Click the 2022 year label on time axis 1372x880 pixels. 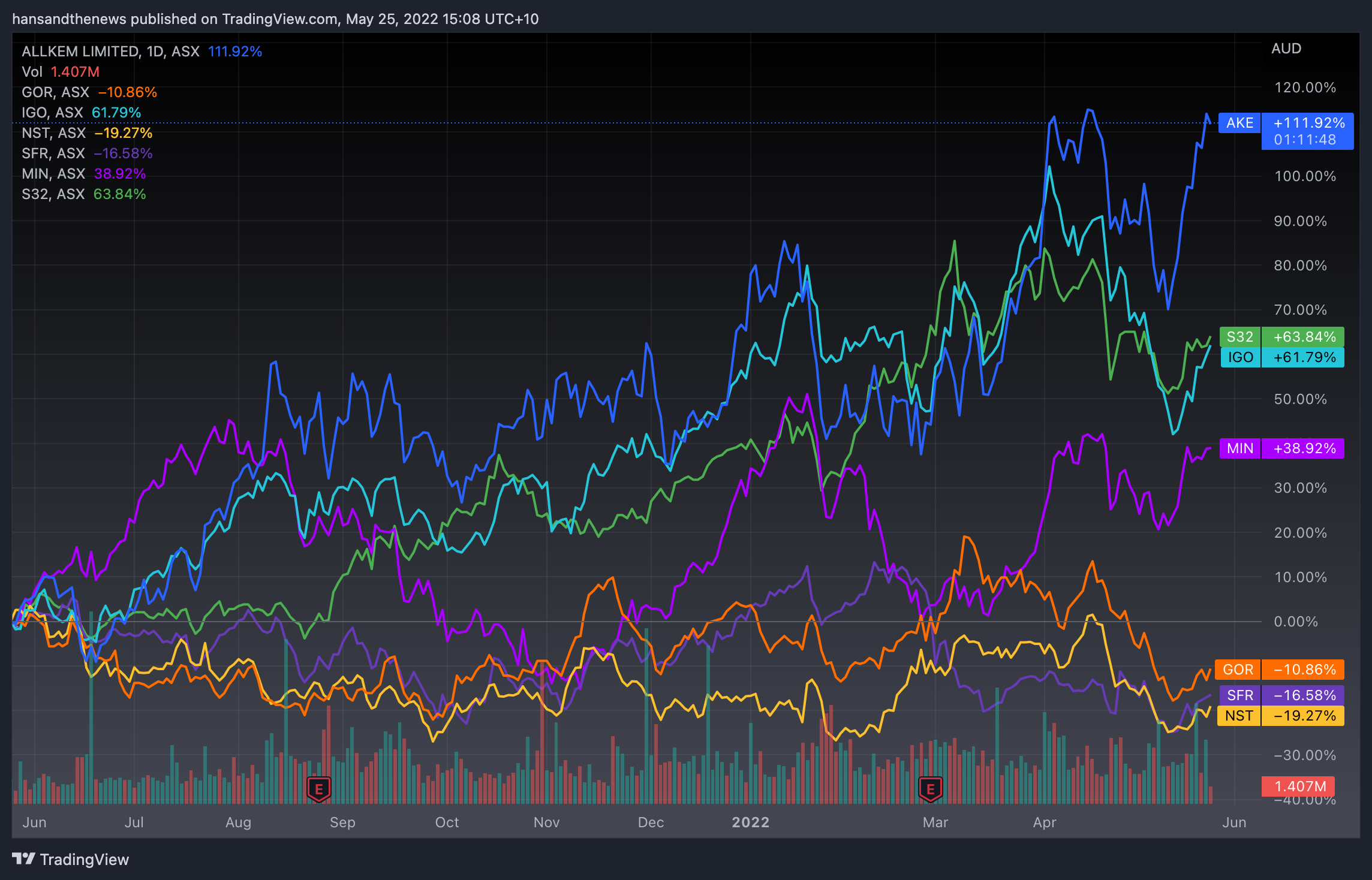click(751, 822)
